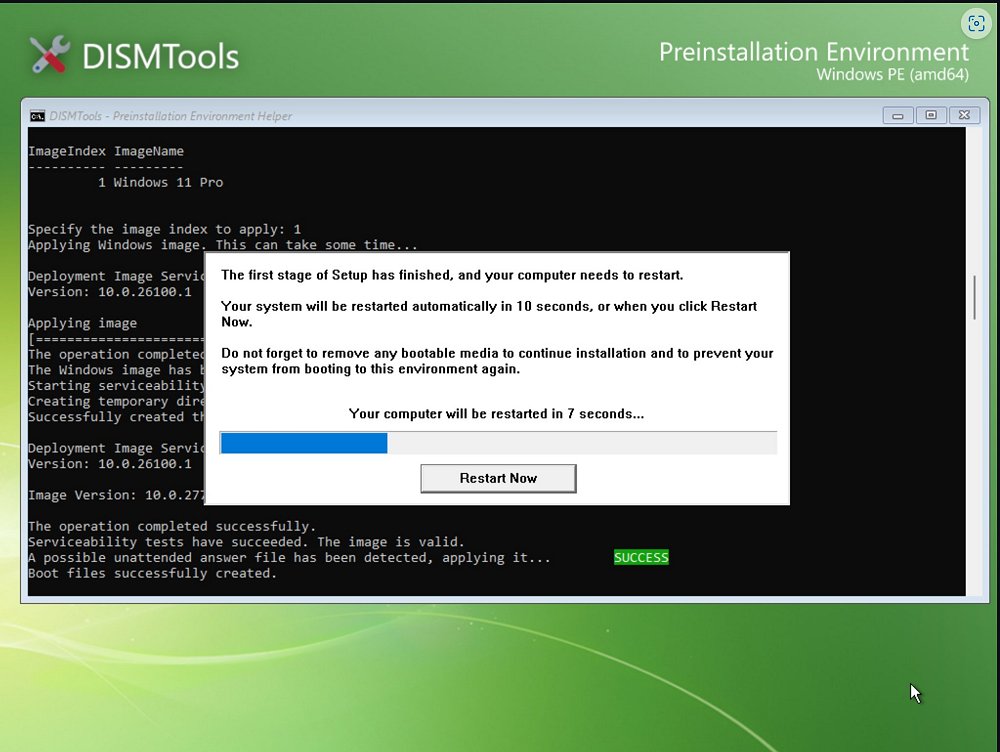Click the '1 Windows 11 Pro' image entry
Viewport: 1000px width, 752px height.
pos(161,182)
